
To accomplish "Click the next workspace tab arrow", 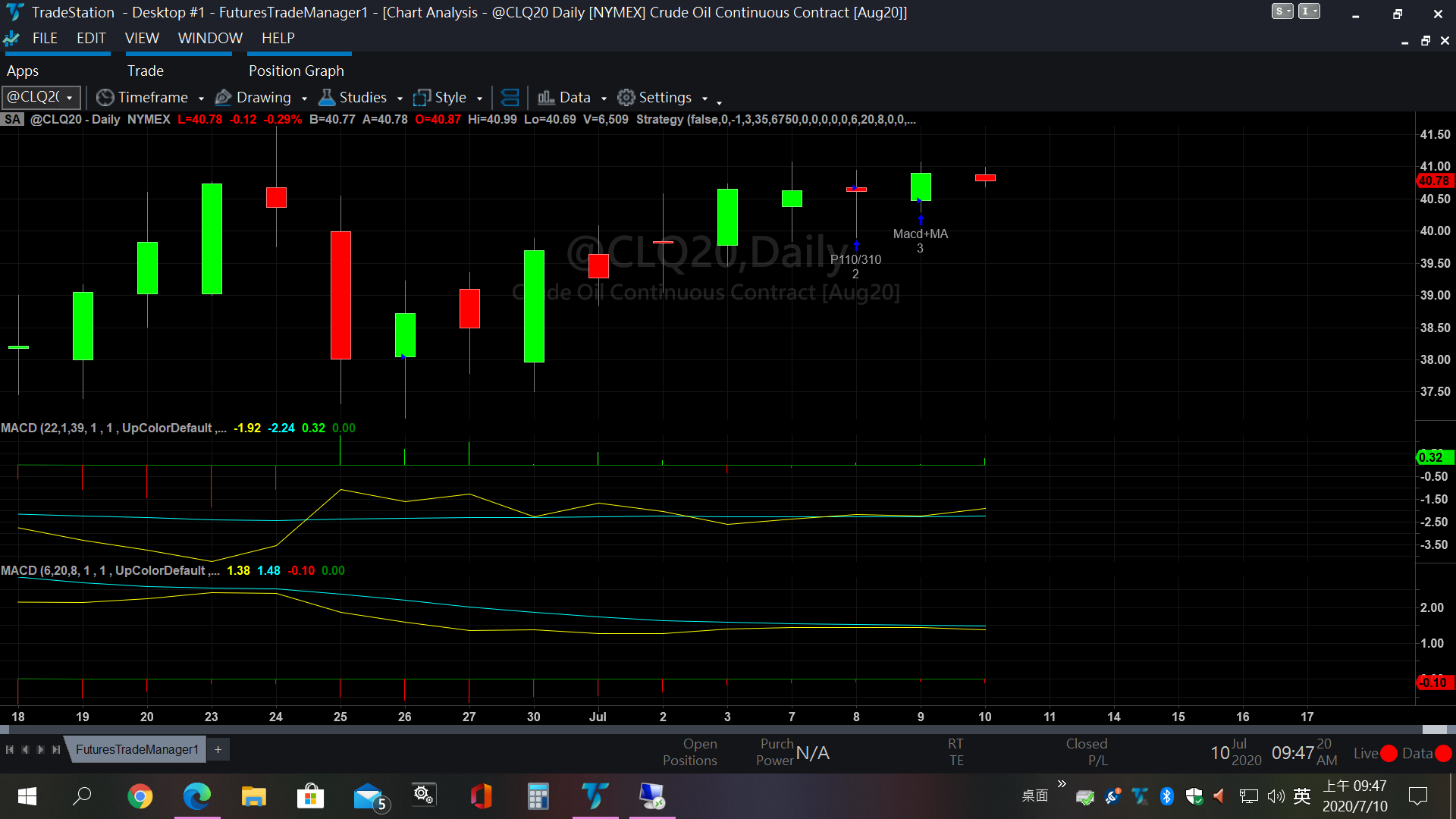I will [x=40, y=749].
